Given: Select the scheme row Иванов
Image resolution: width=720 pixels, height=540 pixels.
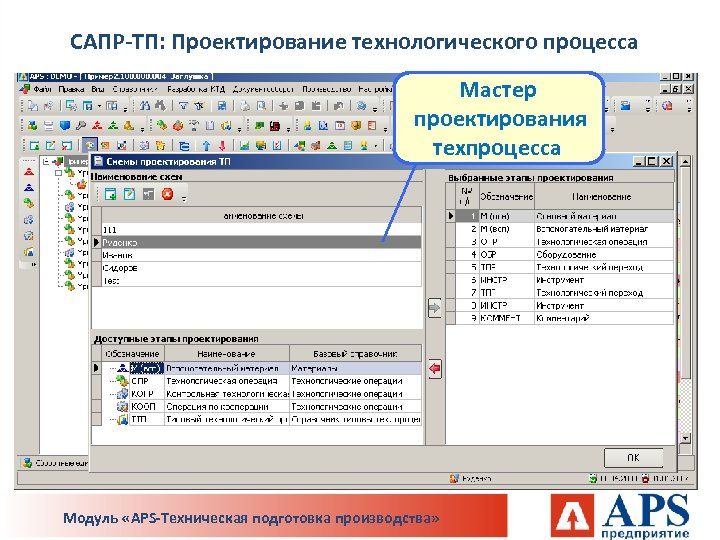Looking at the screenshot, I should tap(261, 255).
